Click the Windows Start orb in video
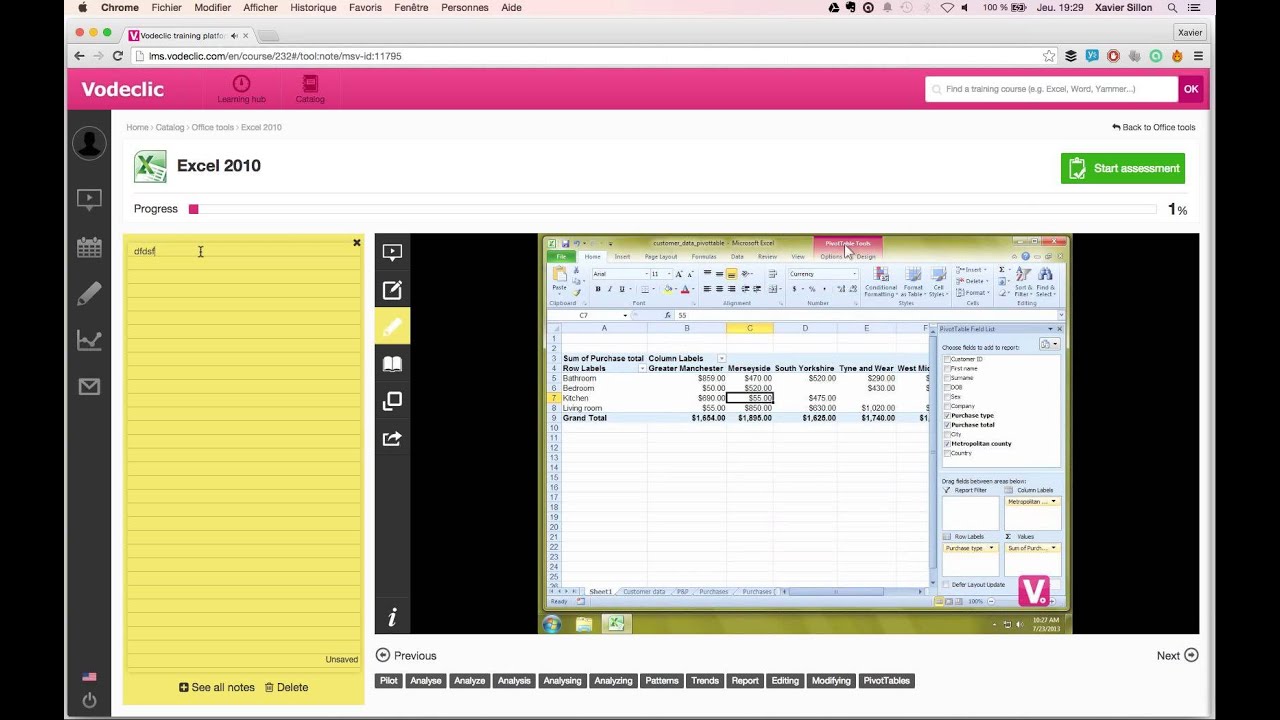The image size is (1280, 720). 552,624
